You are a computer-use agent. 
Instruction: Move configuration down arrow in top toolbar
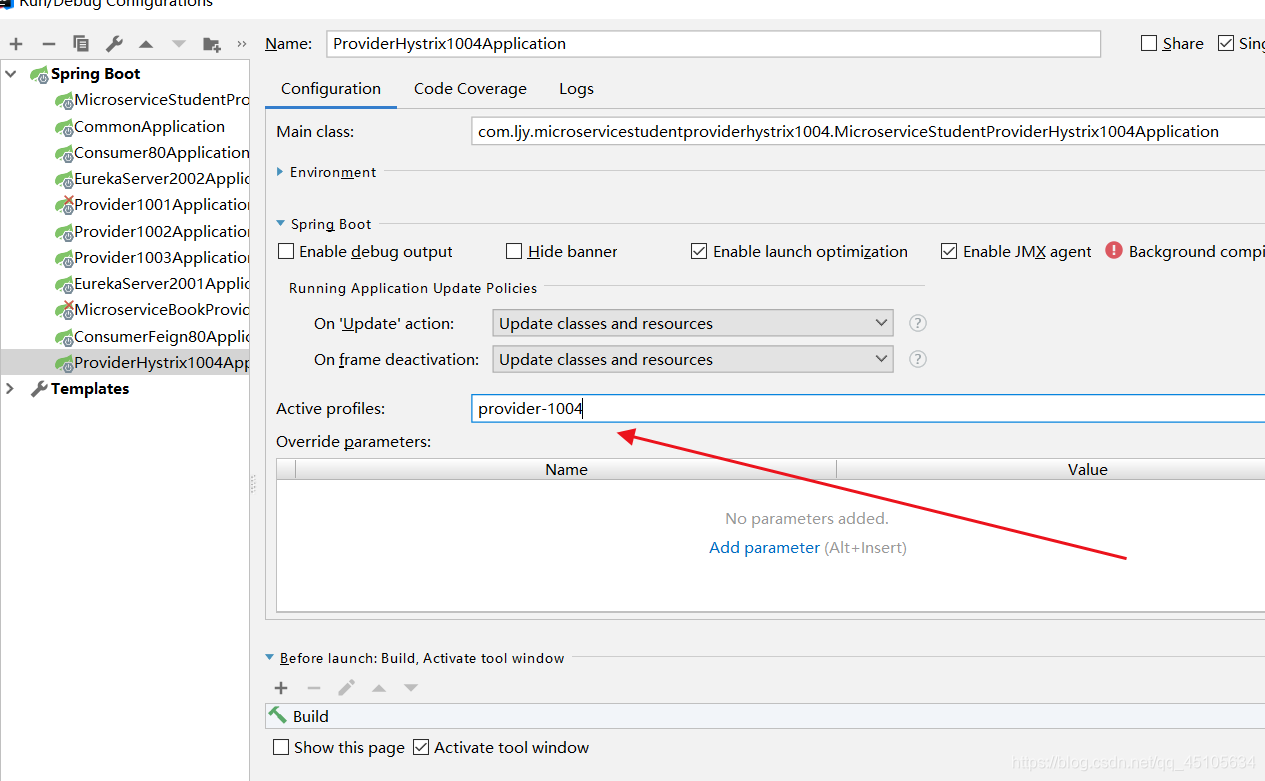coord(179,44)
